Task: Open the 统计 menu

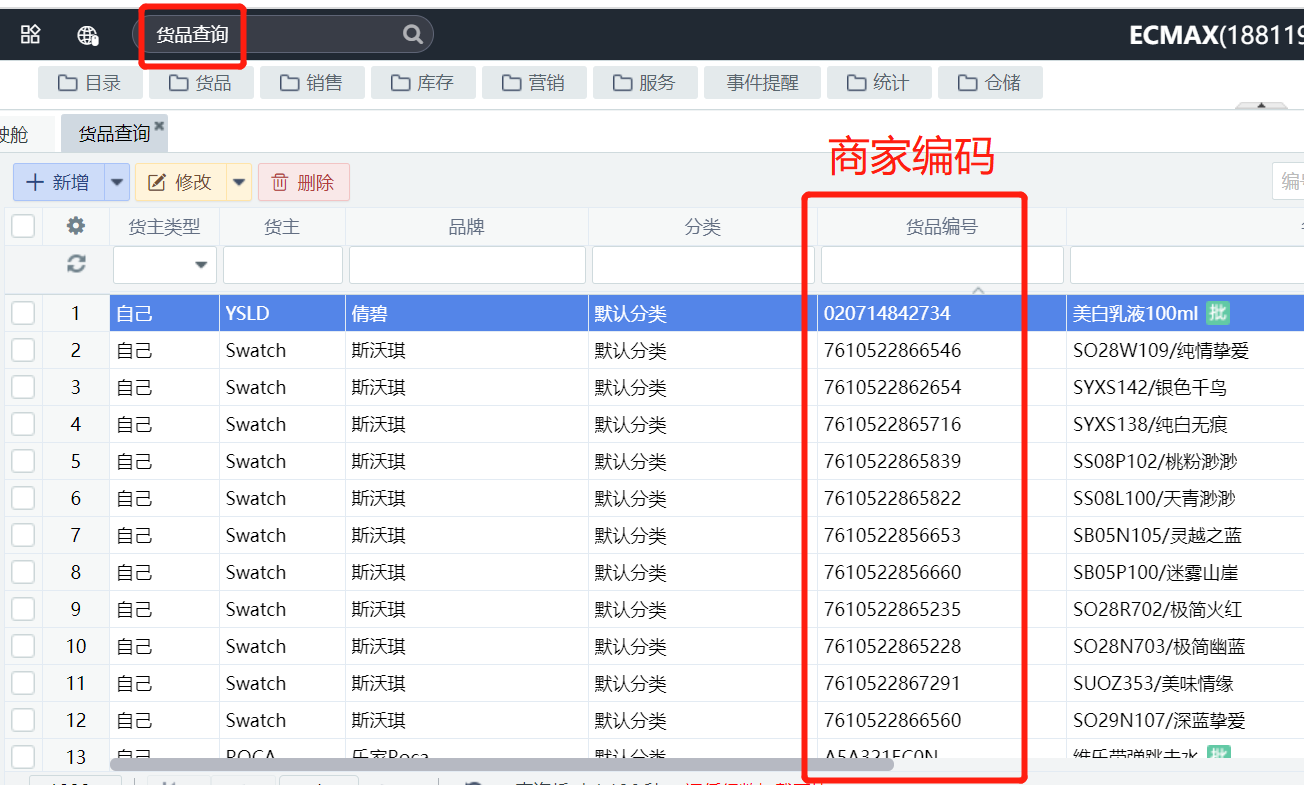Action: click(879, 83)
